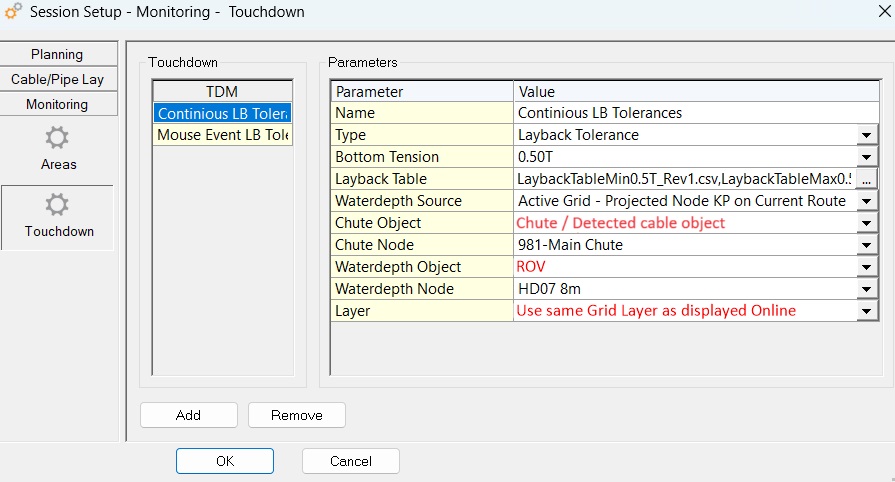Viewport: 895px width, 482px height.
Task: Select Mouse Event LB Tolerances entry
Action: [x=222, y=135]
